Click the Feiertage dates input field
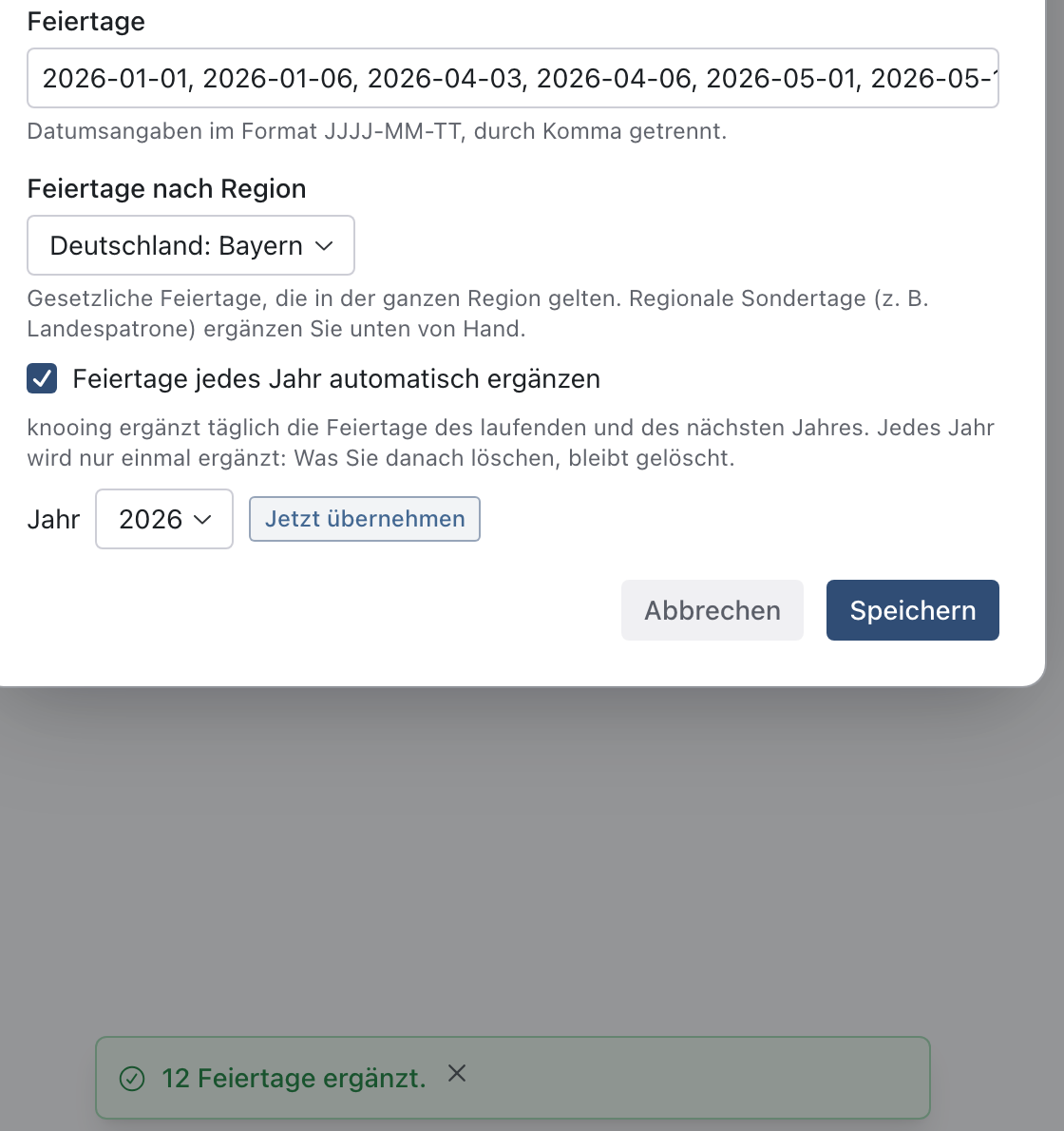Image resolution: width=1064 pixels, height=1131 pixels. (513, 78)
